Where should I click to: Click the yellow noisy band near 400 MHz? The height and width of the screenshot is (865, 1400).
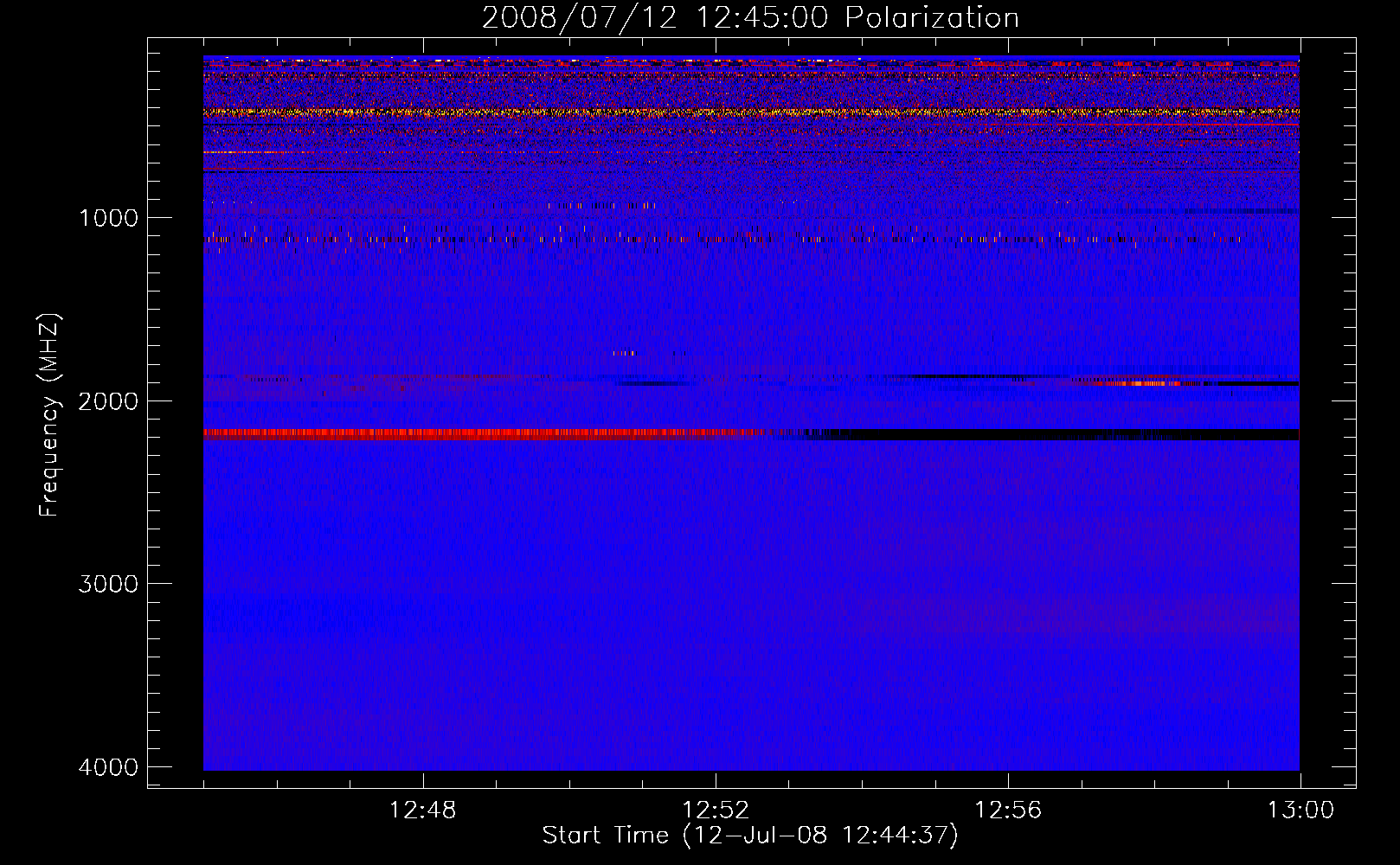751,112
